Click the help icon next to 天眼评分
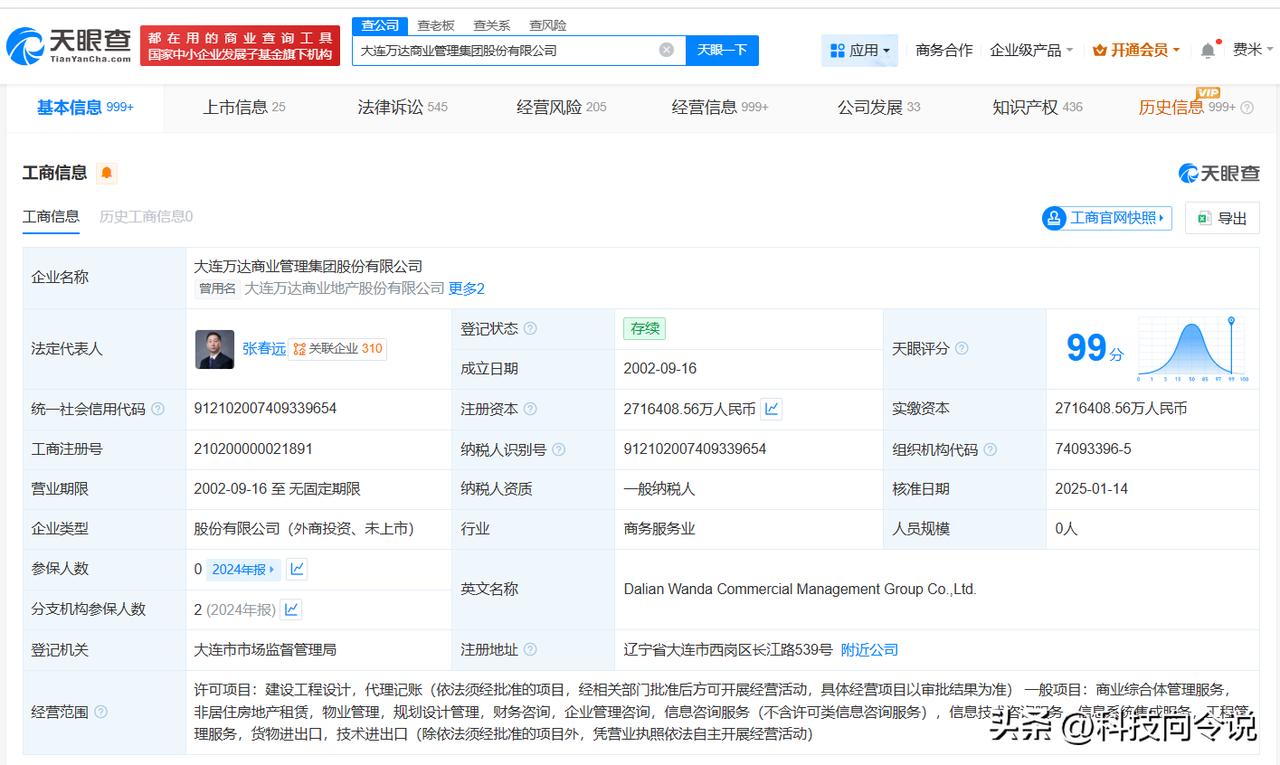This screenshot has height=765, width=1280. click(x=961, y=348)
